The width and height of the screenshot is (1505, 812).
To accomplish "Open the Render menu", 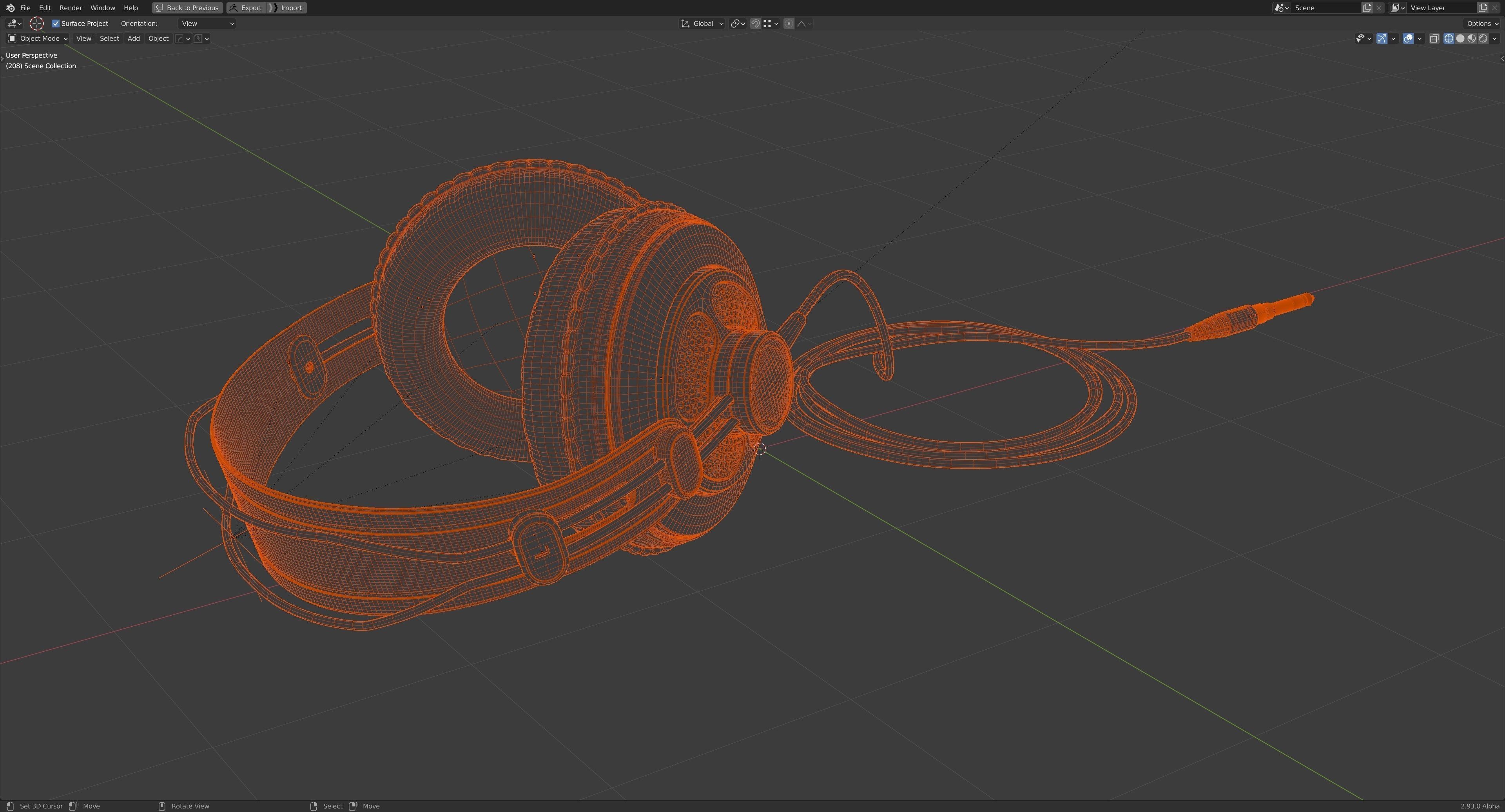I will point(71,7).
